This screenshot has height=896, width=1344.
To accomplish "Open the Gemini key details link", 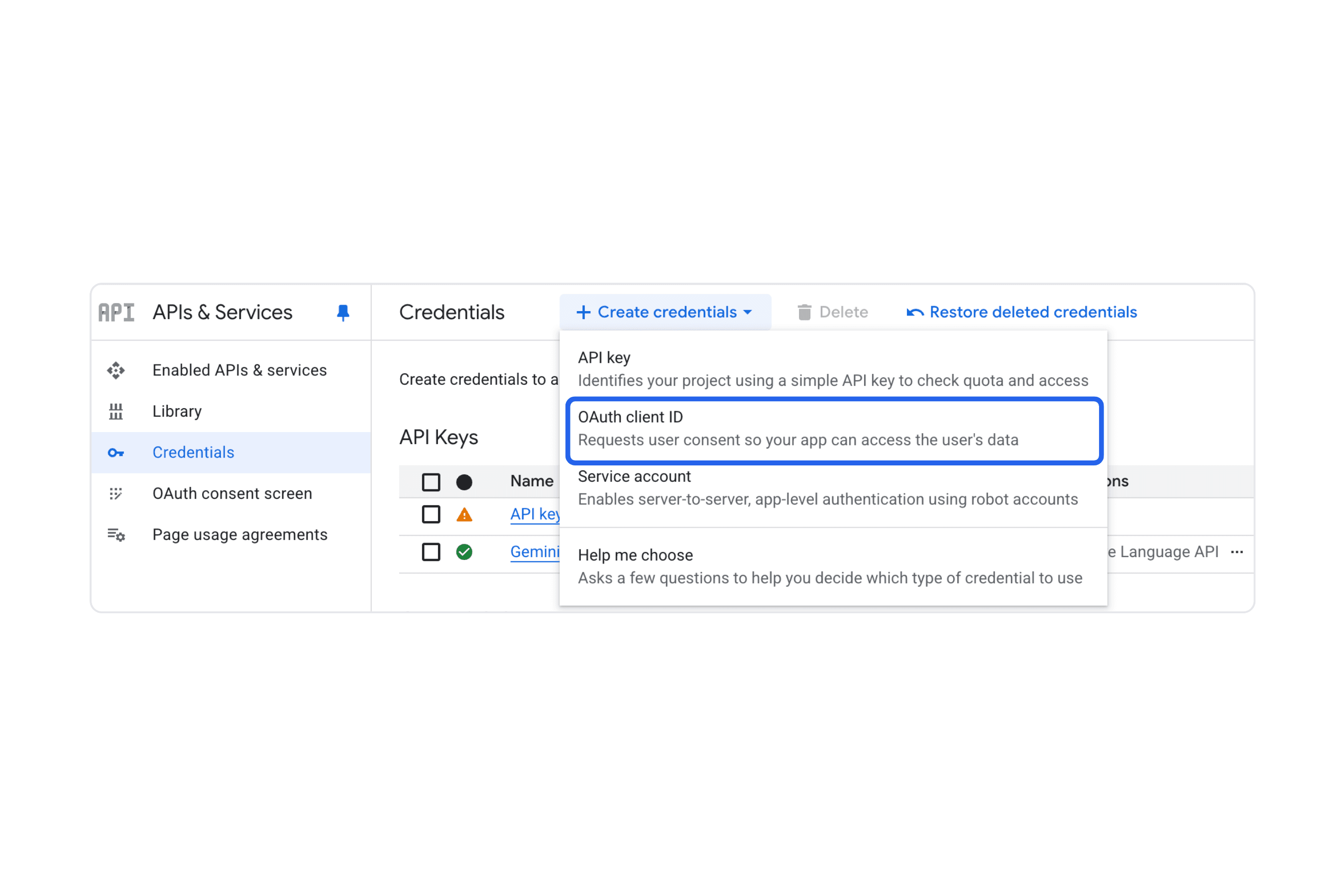I will 536,552.
